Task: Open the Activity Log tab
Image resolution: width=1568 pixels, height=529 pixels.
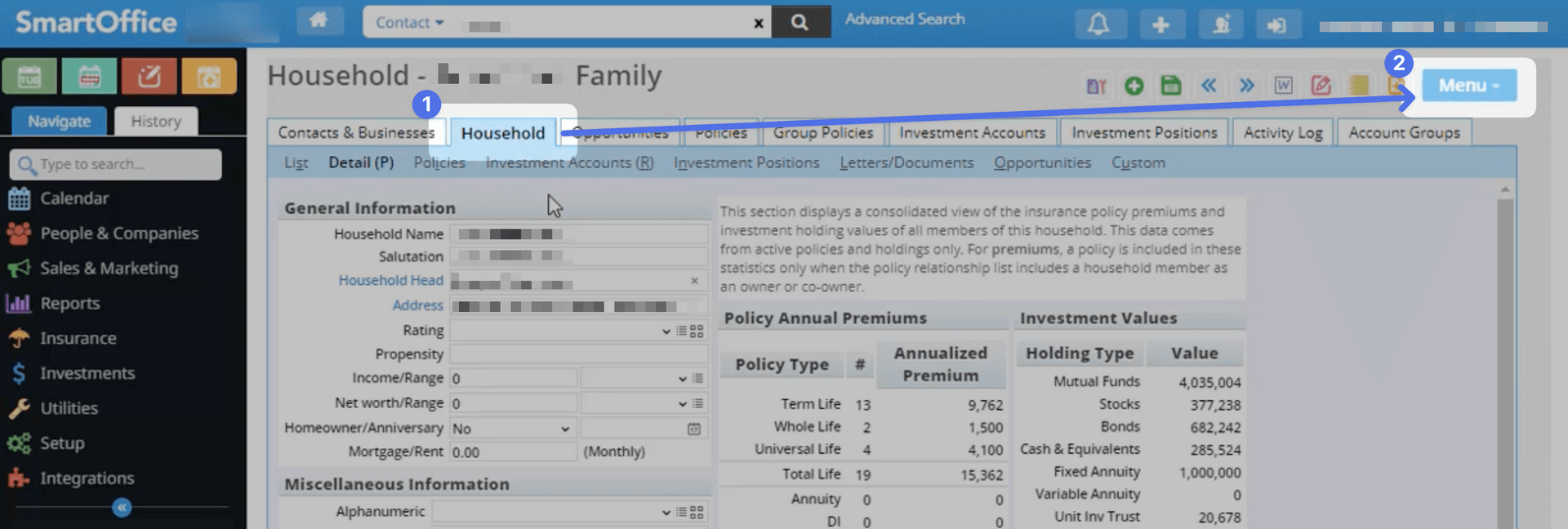Action: [1282, 132]
